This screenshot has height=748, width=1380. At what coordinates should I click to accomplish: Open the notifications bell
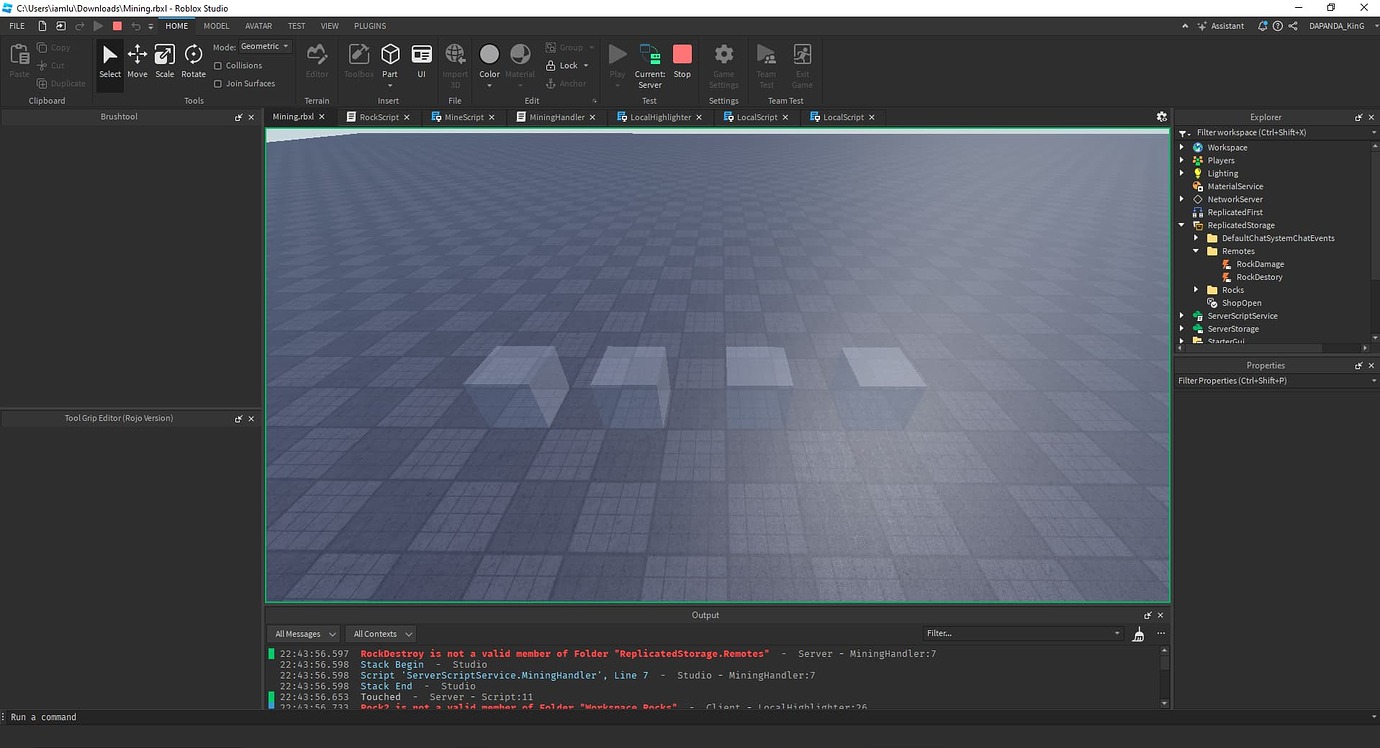coord(1263,26)
